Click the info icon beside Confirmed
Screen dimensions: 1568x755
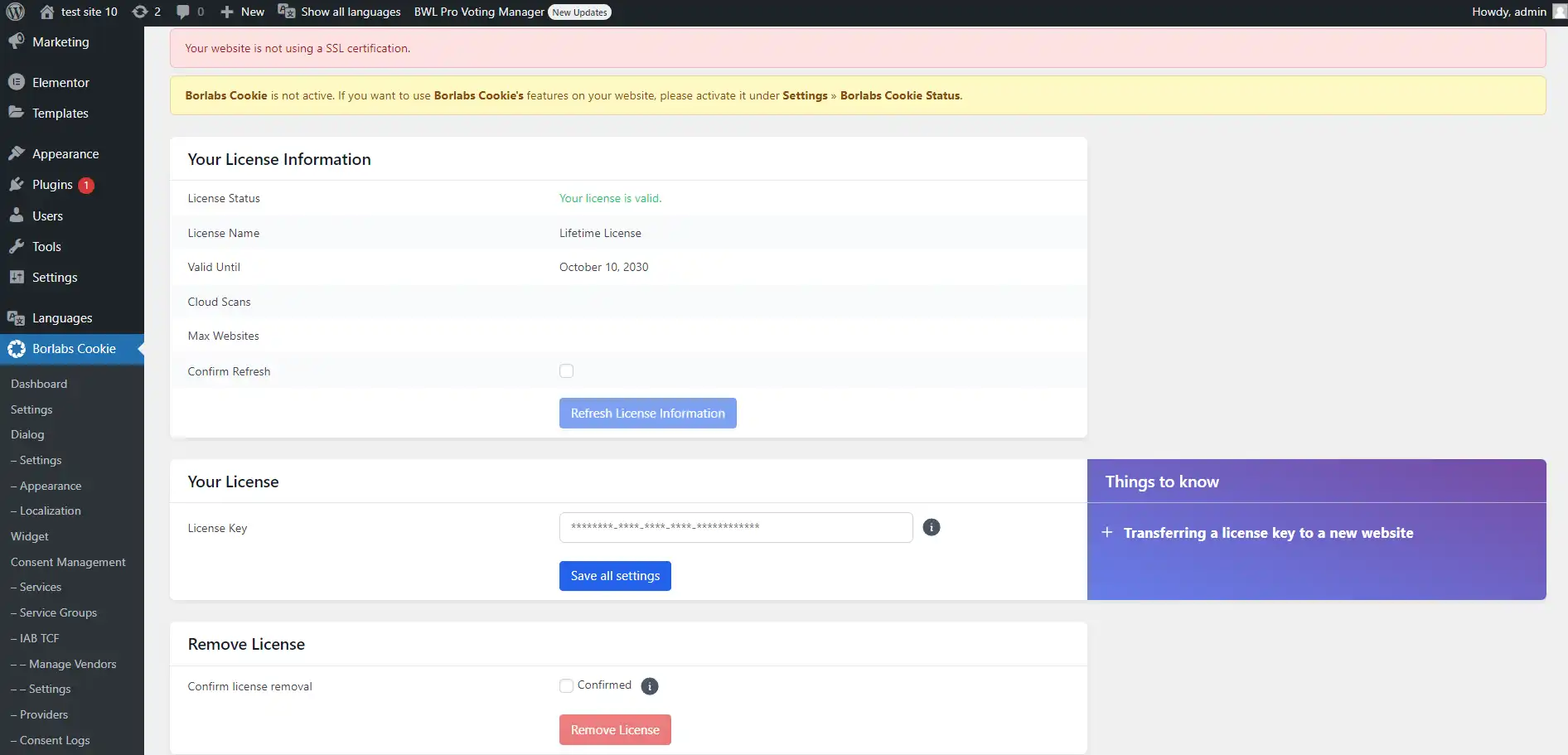[x=650, y=686]
